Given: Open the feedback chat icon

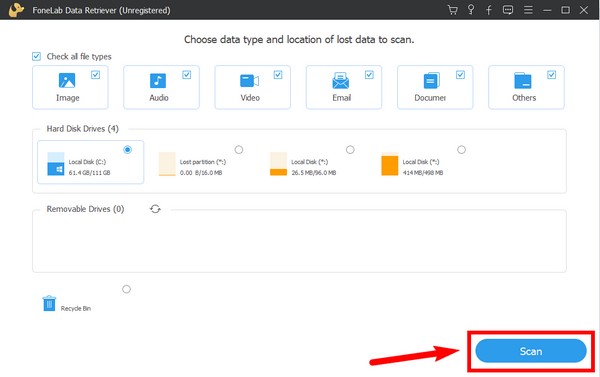Looking at the screenshot, I should click(508, 10).
